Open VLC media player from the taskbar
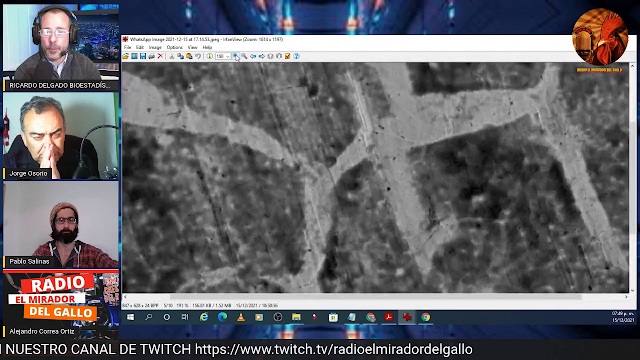Image resolution: width=640 pixels, height=360 pixels. 241,317
